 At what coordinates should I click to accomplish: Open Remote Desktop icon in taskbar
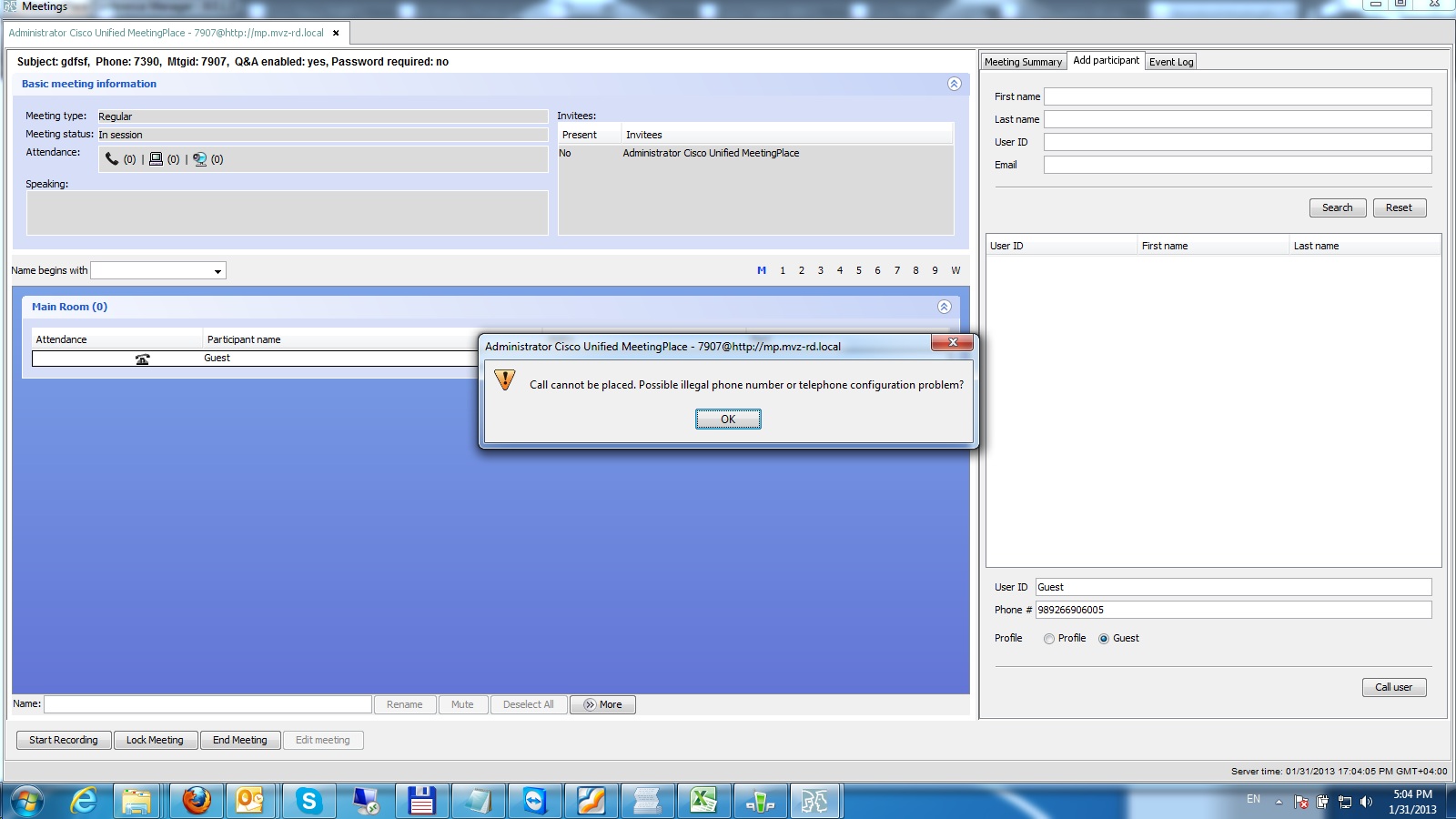coord(366,802)
